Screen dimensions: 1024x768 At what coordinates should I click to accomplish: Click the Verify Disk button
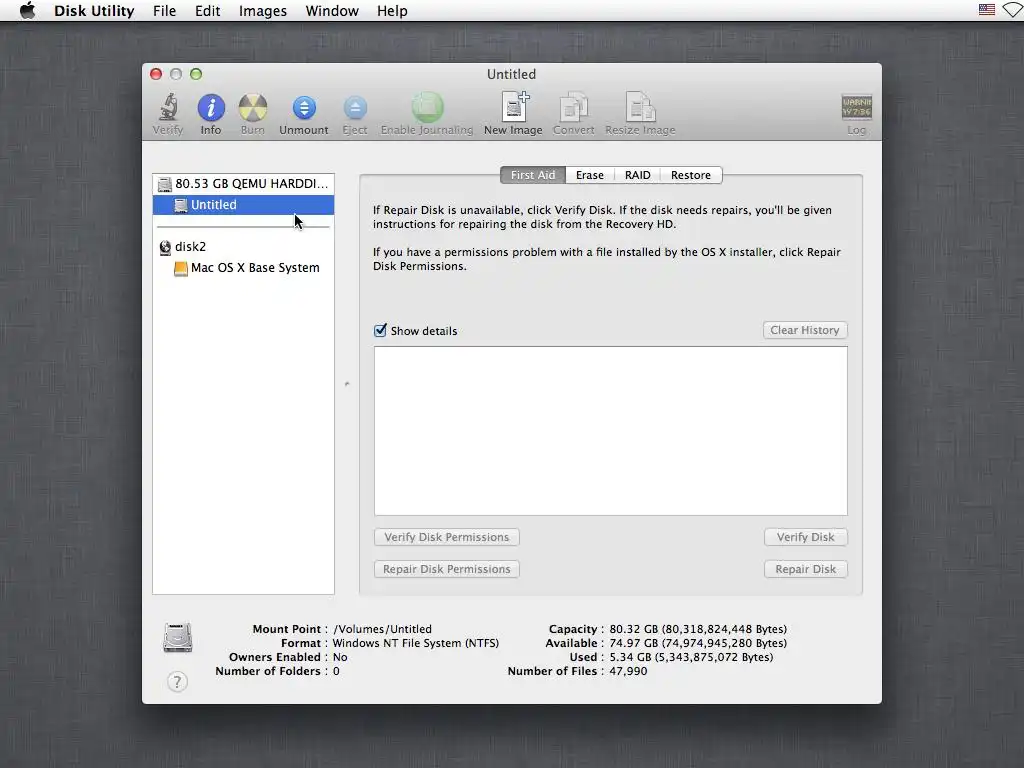coord(806,537)
